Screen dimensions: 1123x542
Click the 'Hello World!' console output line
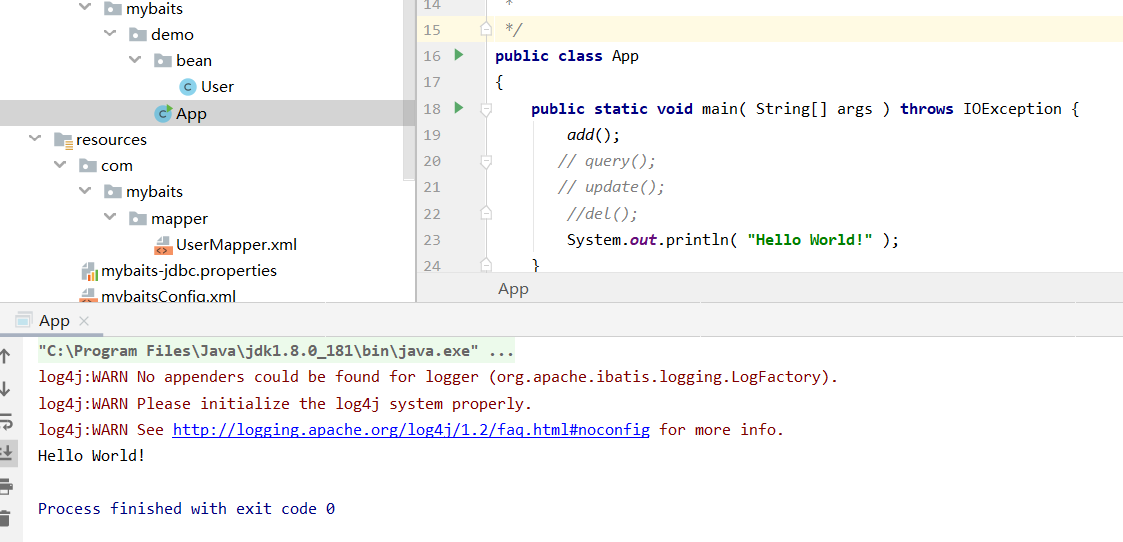(x=92, y=455)
